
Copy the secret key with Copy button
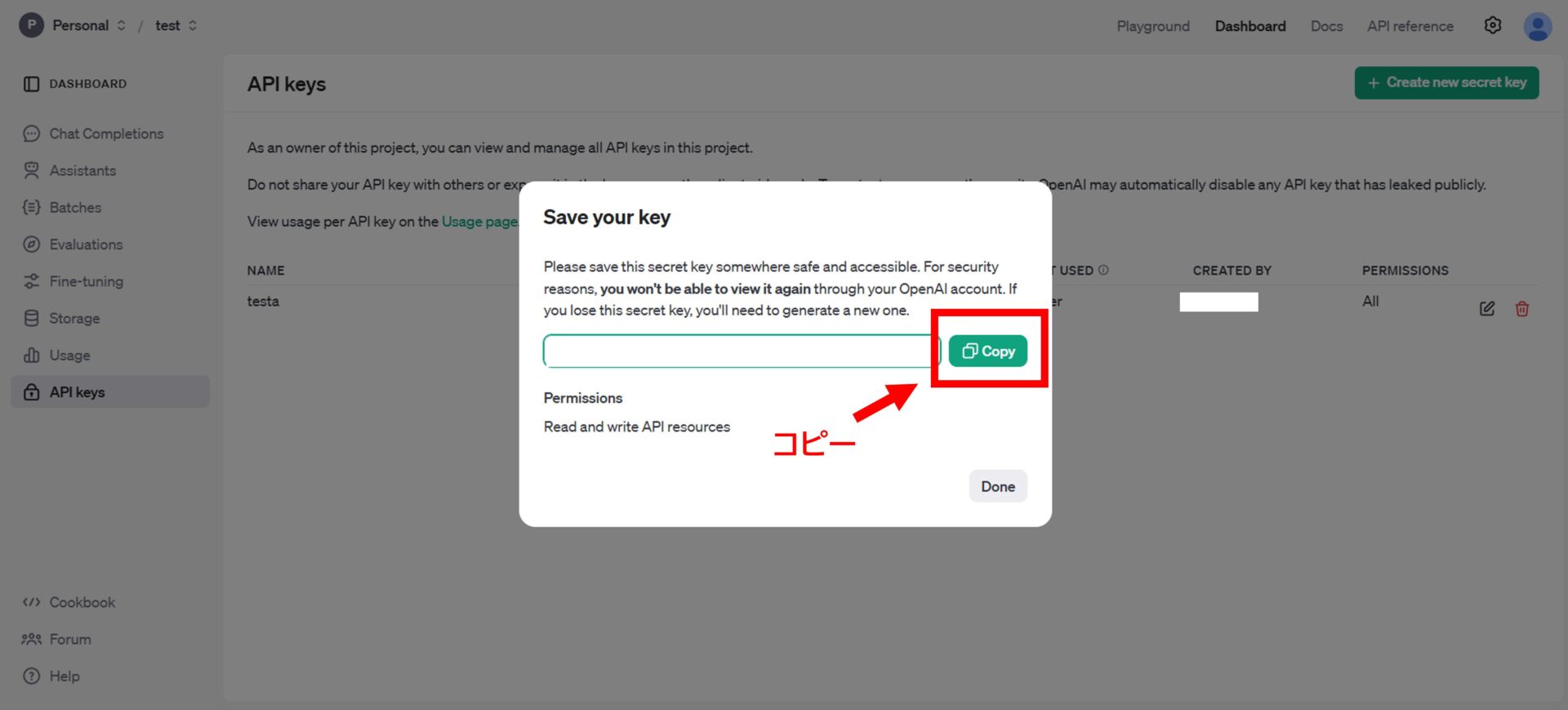pyautogui.click(x=987, y=351)
